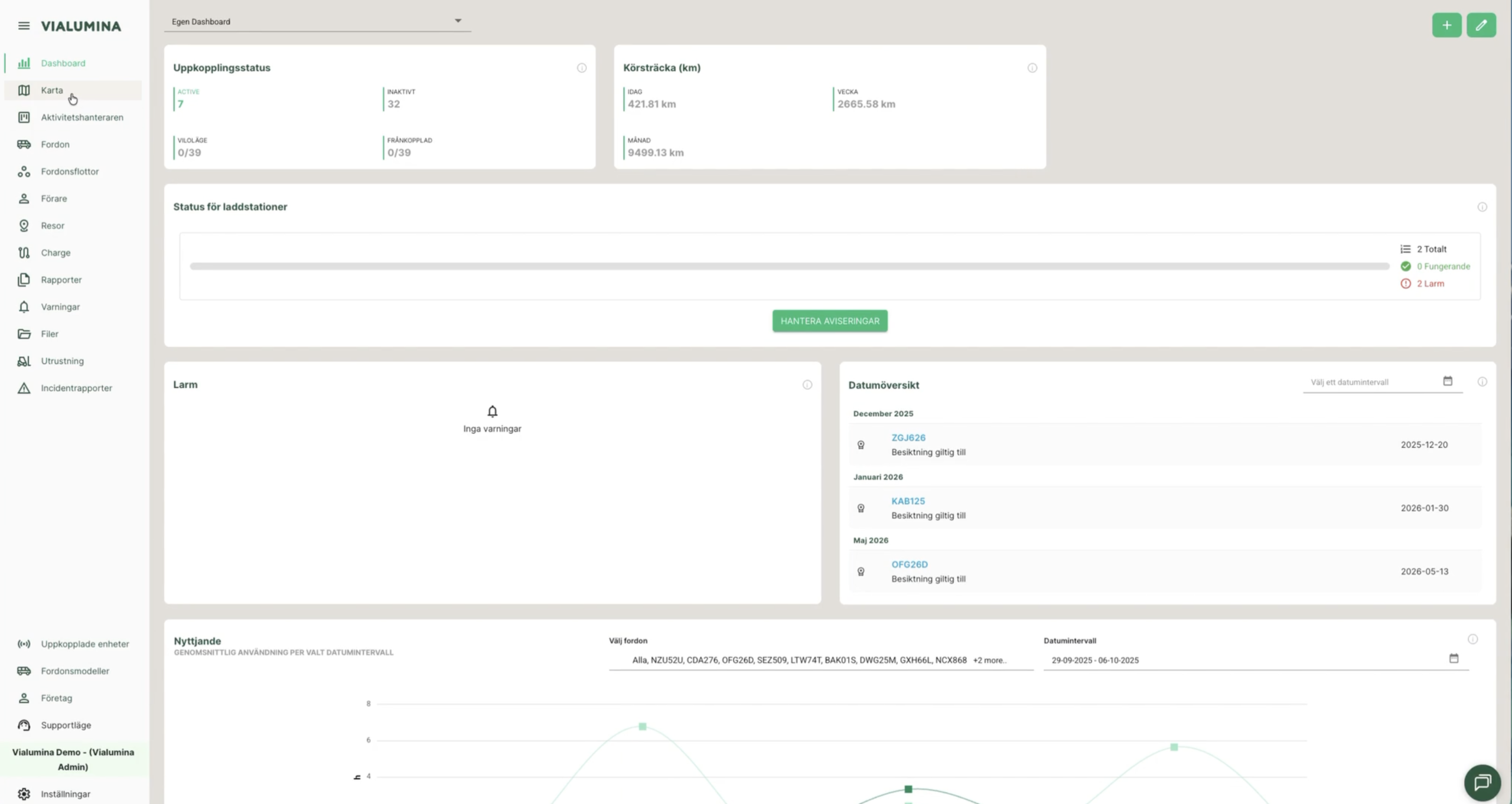This screenshot has width=1512, height=804.
Task: Click the green plus add-widget button
Action: pyautogui.click(x=1446, y=25)
